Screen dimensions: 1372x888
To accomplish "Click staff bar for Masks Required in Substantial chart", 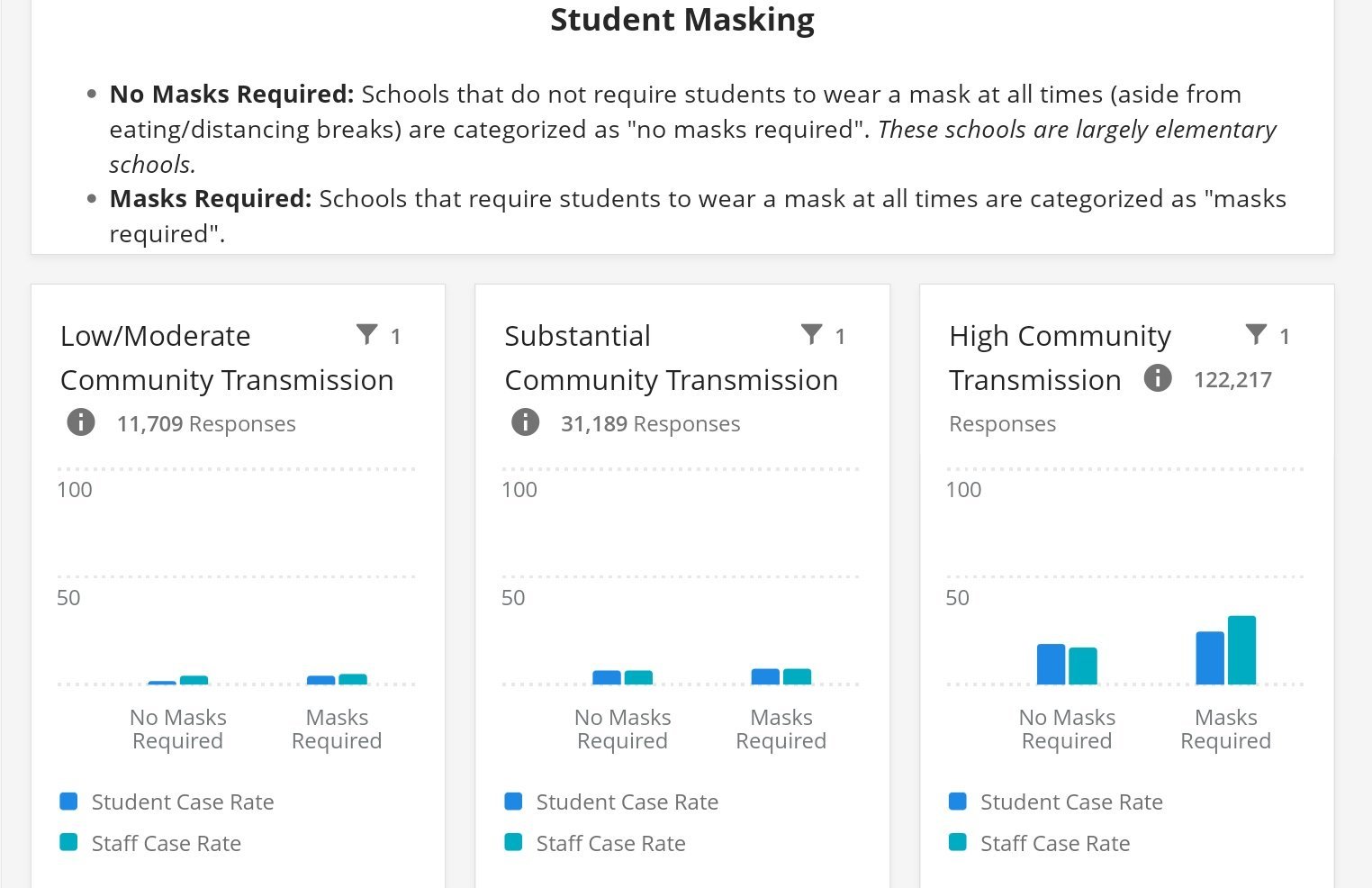I will point(797,676).
